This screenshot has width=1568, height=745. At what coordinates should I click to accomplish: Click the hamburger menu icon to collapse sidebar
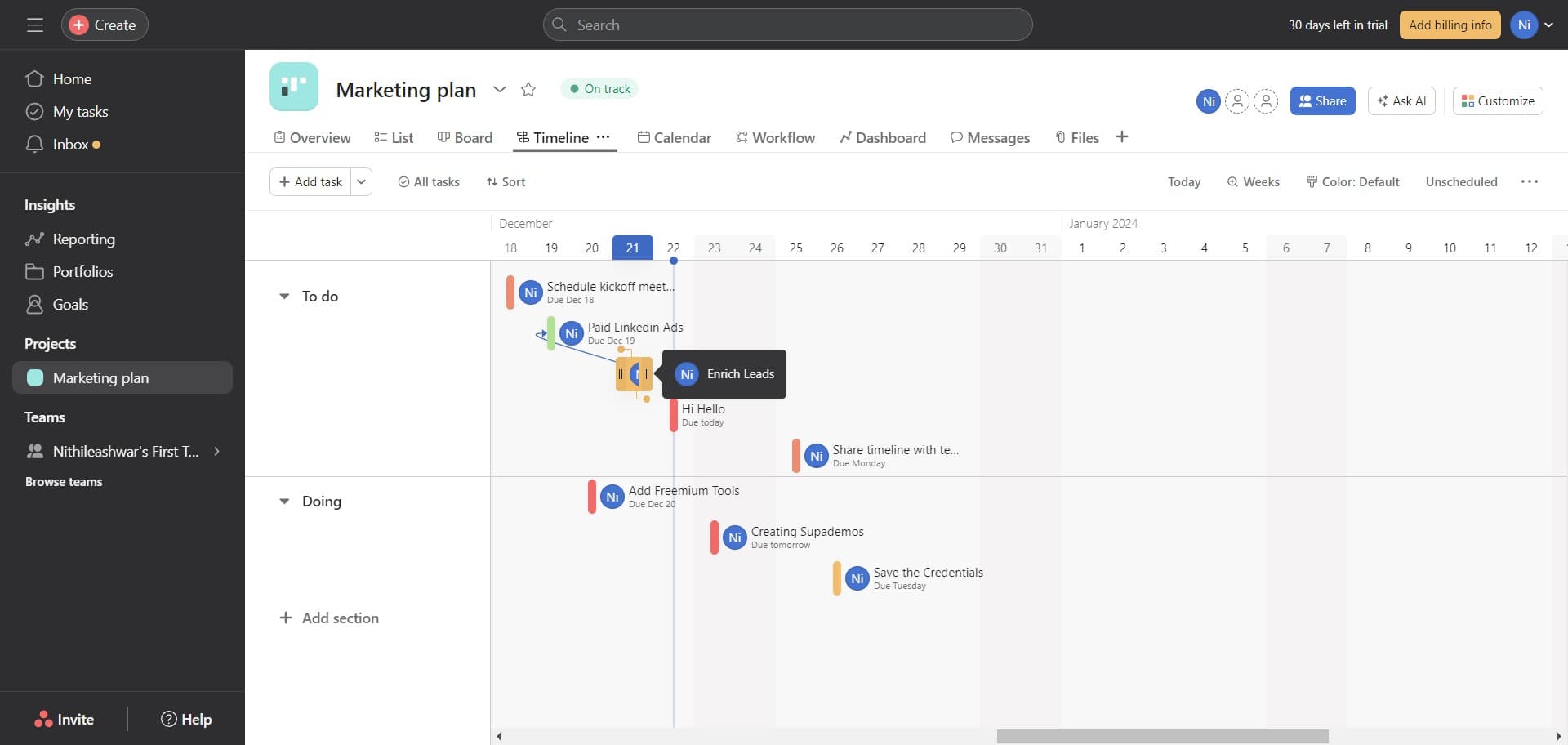(x=34, y=25)
